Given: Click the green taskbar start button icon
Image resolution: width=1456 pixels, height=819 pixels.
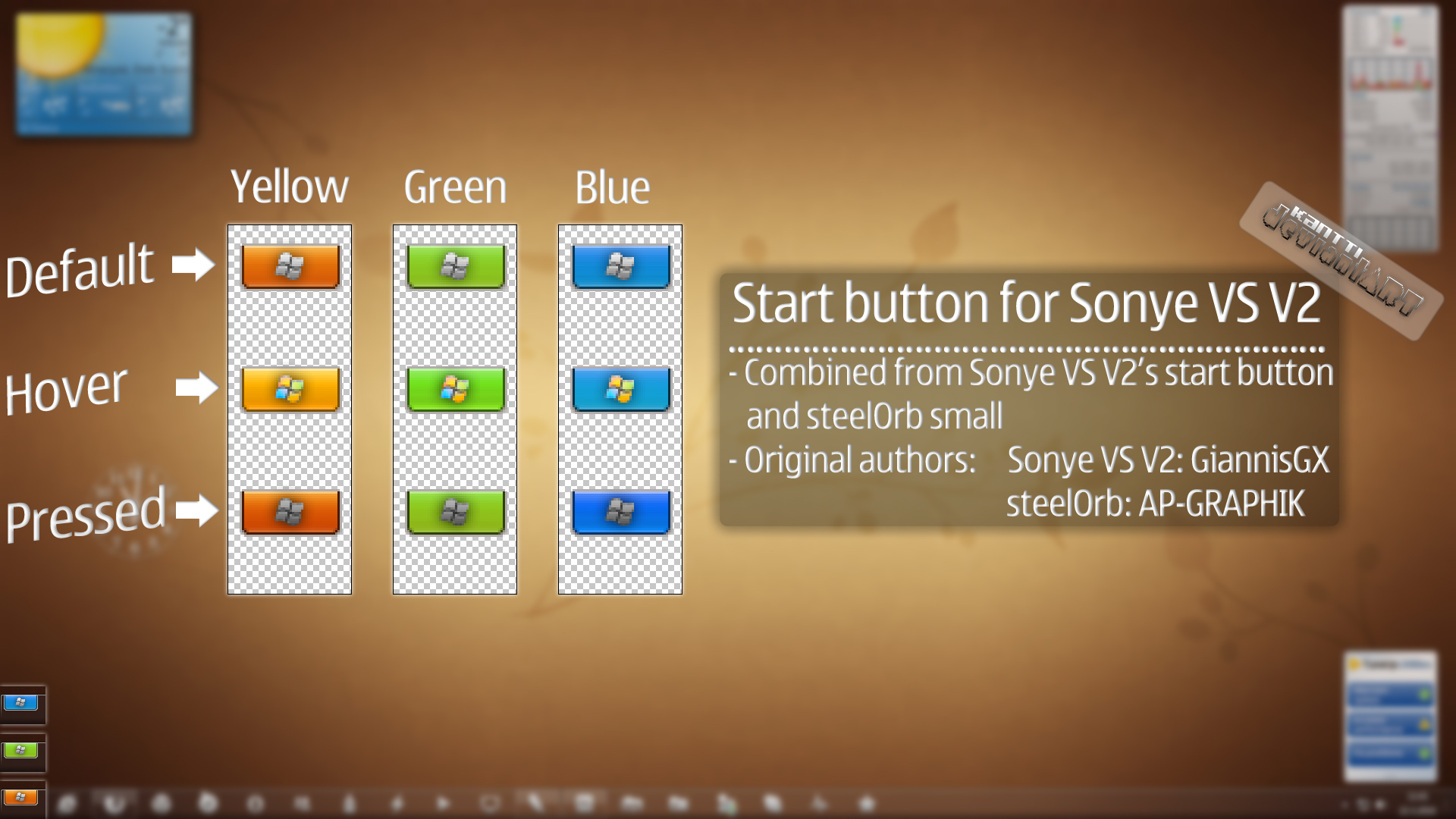Looking at the screenshot, I should coord(22,749).
